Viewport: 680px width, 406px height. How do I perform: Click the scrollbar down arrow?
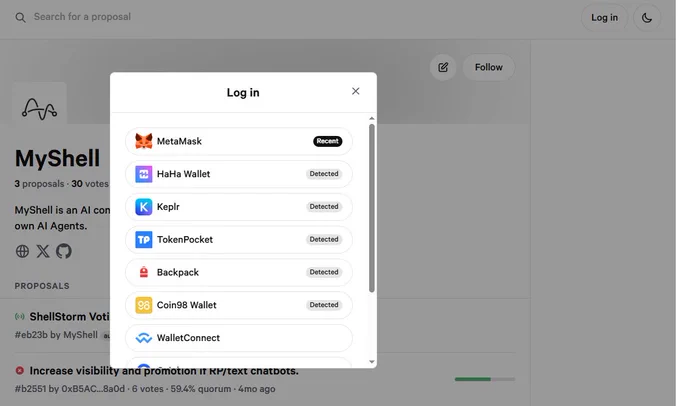tap(372, 362)
